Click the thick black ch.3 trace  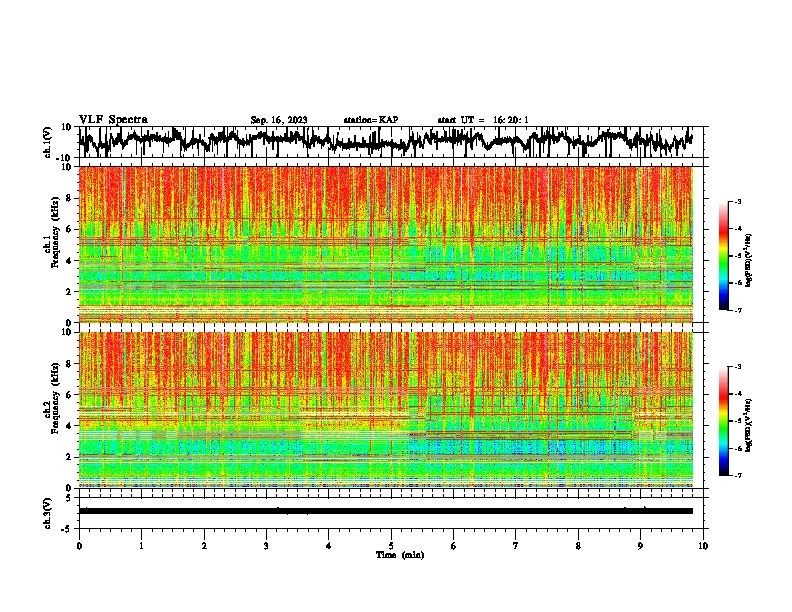386,511
